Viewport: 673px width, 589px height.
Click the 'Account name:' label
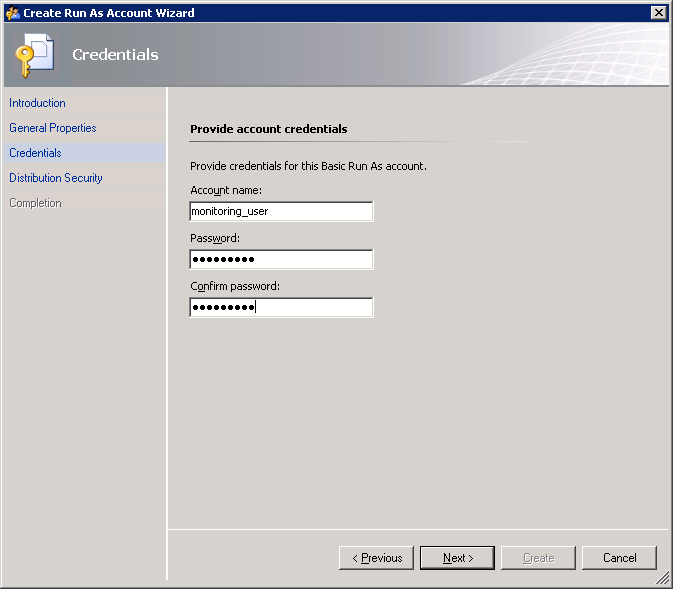(226, 190)
